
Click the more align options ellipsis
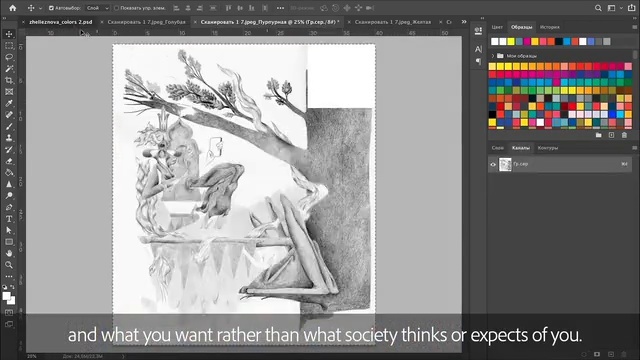click(x=280, y=8)
